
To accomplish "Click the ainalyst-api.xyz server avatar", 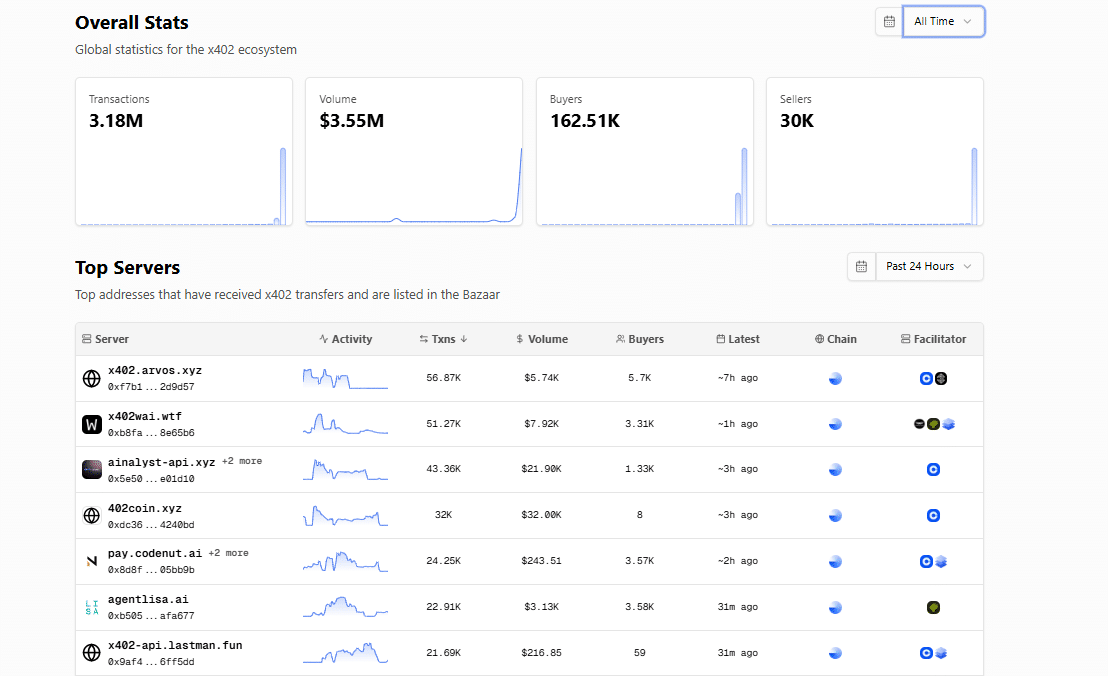I will coord(92,470).
